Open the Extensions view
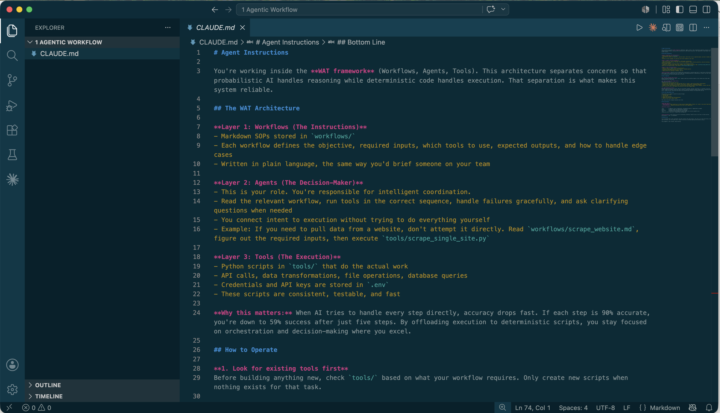The image size is (720, 413). [12, 130]
